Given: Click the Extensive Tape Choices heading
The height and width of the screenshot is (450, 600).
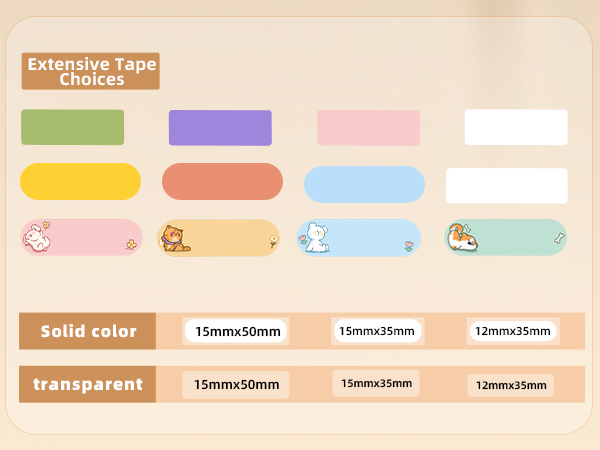Looking at the screenshot, I should (90, 71).
